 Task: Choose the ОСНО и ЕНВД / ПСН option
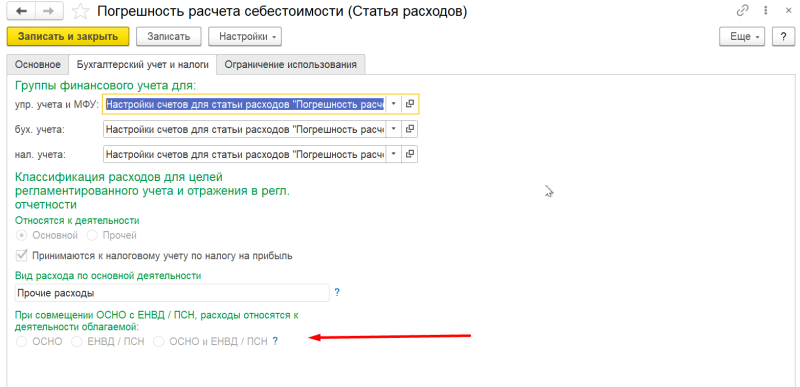(x=159, y=342)
